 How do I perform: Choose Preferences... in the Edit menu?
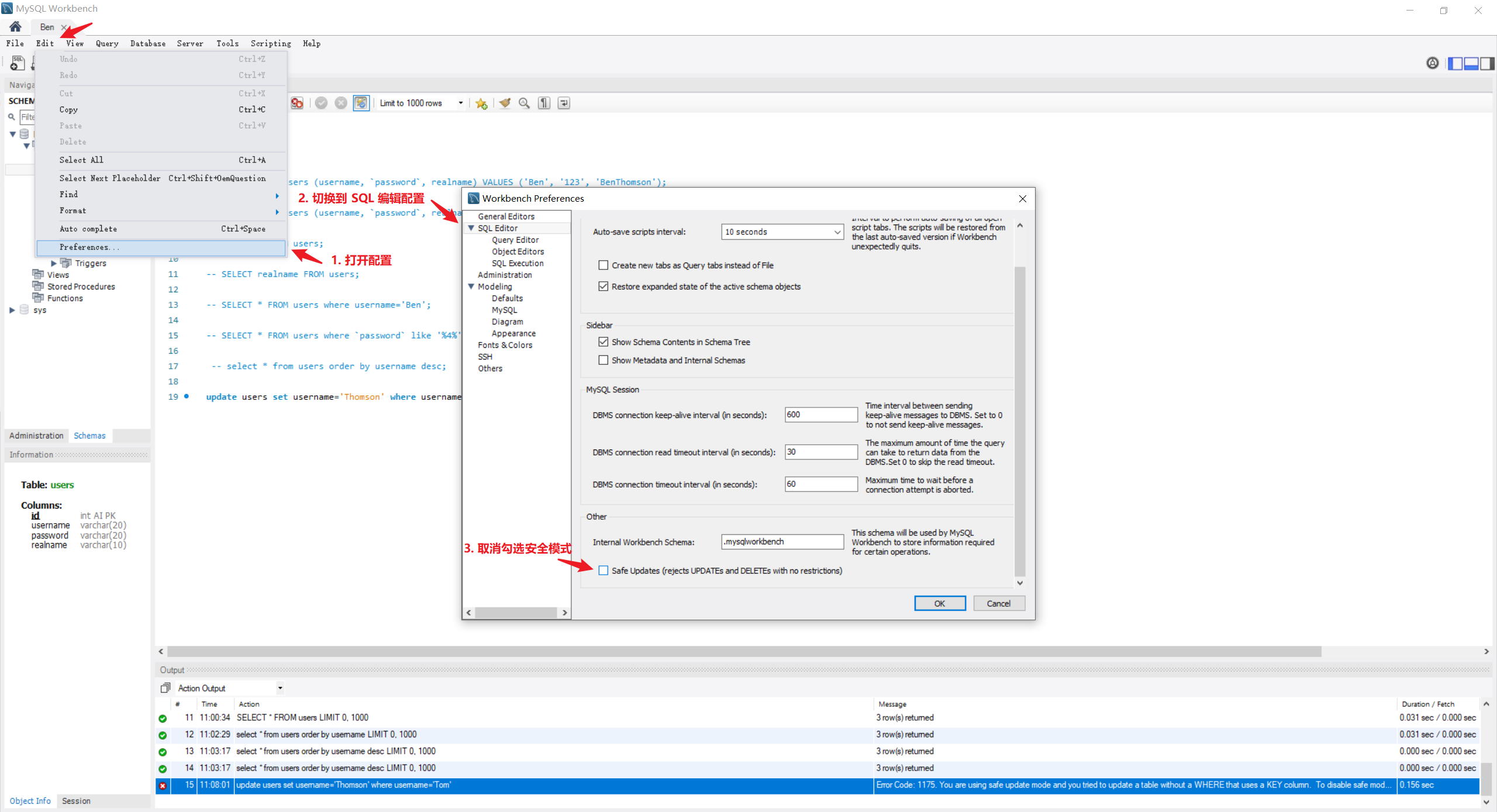(x=161, y=247)
